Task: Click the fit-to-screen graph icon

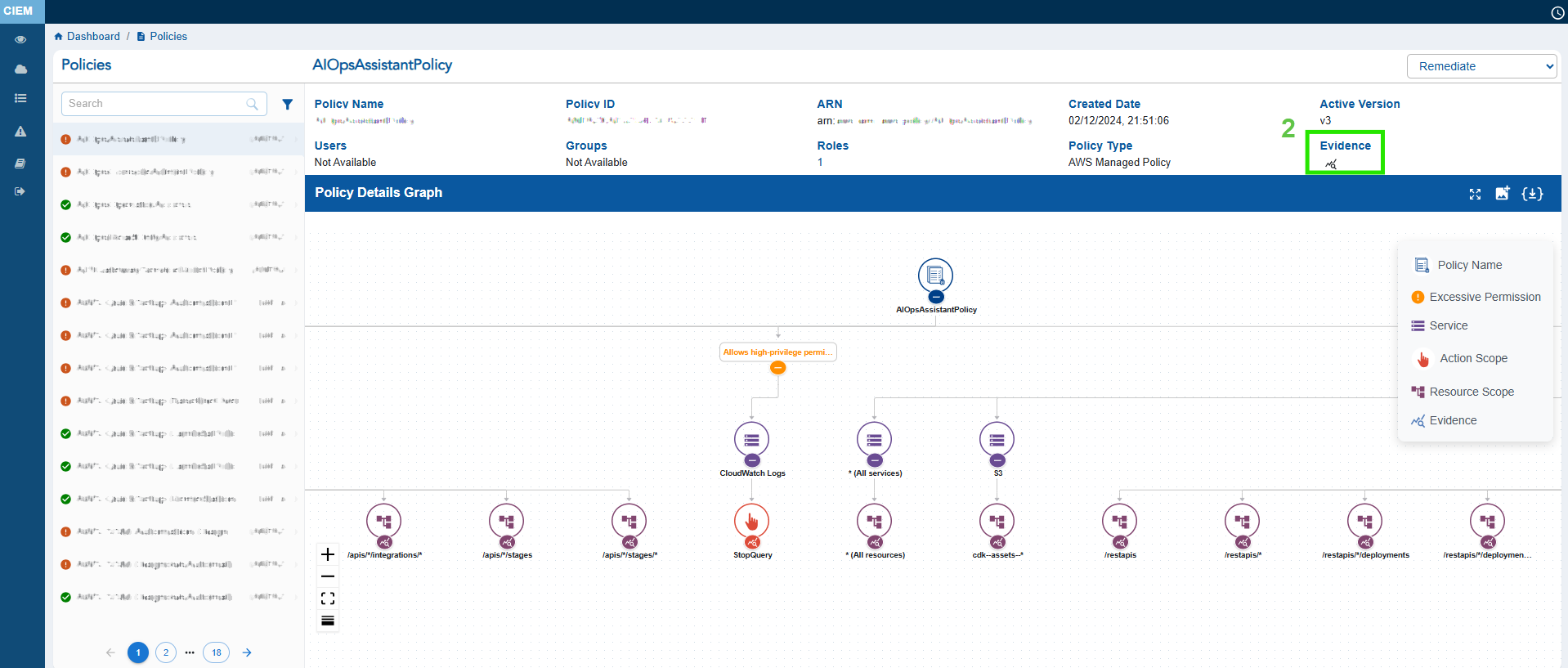Action: click(328, 599)
